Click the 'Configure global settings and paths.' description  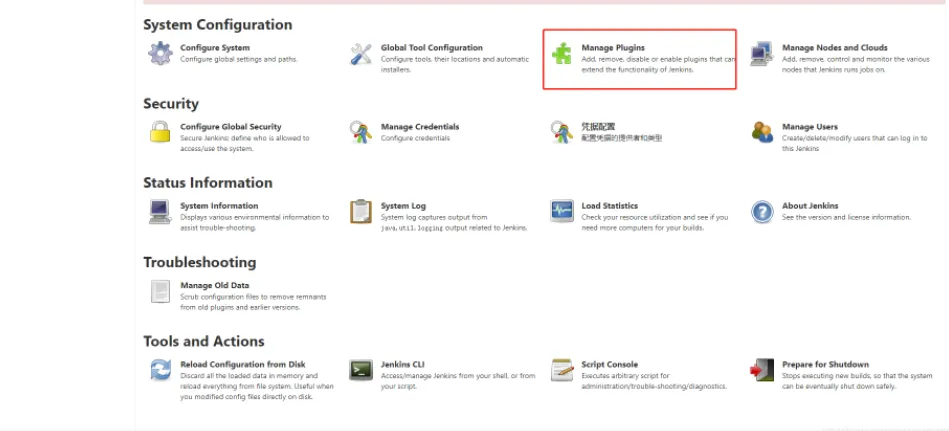239,59
